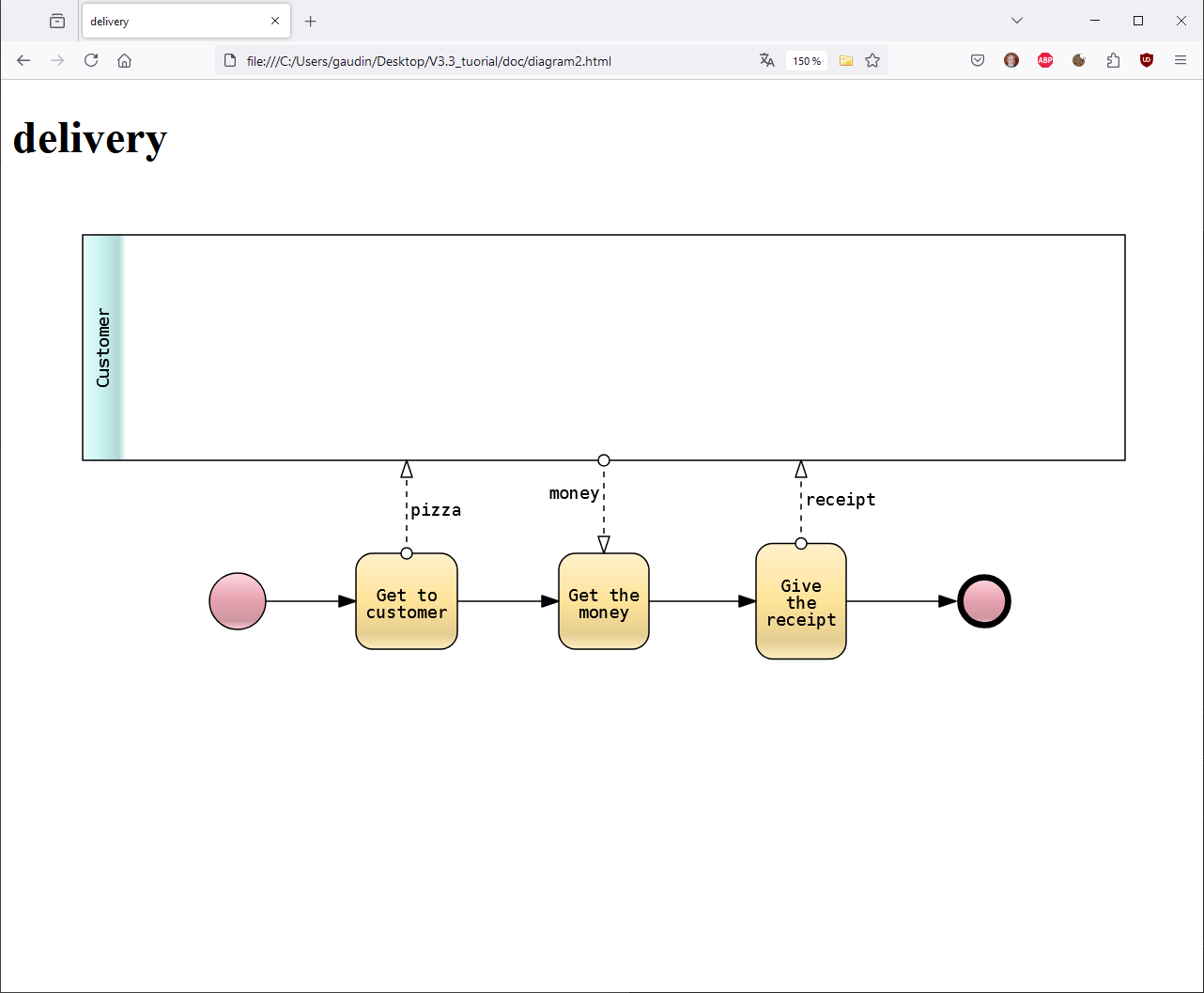
Task: Click the Customer pool label
Action: pos(103,348)
